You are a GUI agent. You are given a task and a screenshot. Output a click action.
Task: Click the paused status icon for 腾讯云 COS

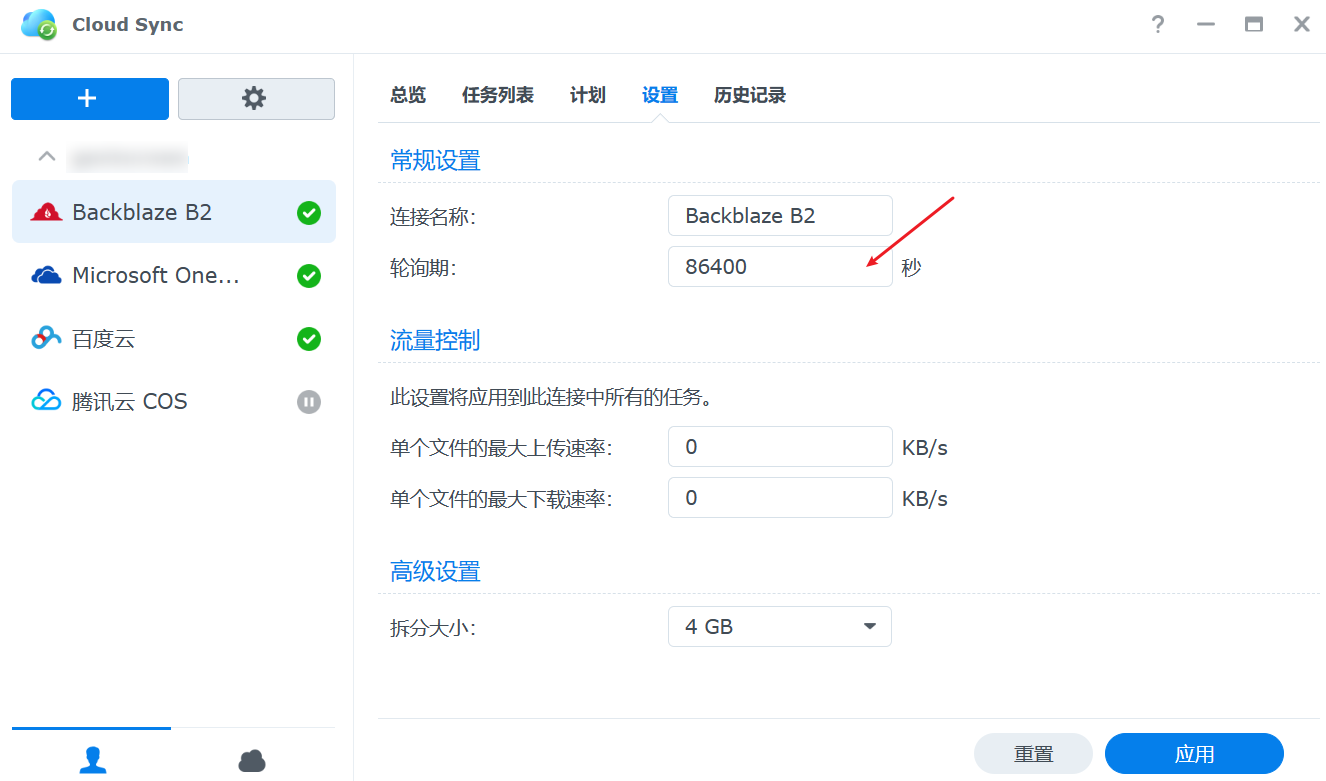(x=309, y=402)
